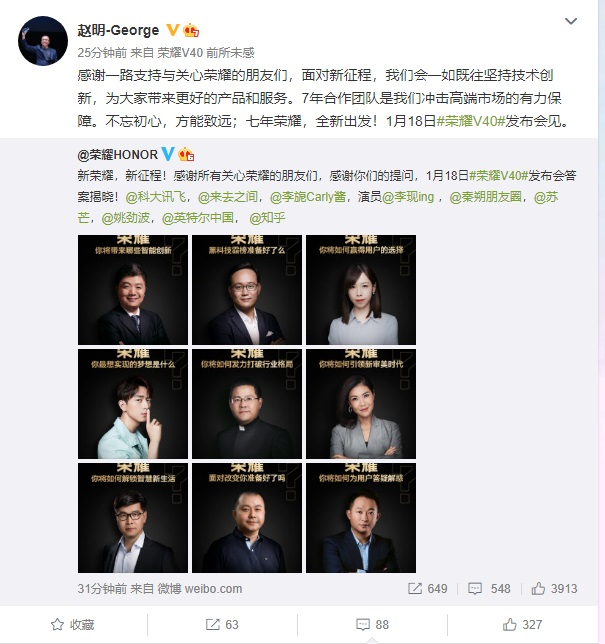Screen dimensions: 605x644
Task: Open original post comments showing 548
Action: coord(489,589)
